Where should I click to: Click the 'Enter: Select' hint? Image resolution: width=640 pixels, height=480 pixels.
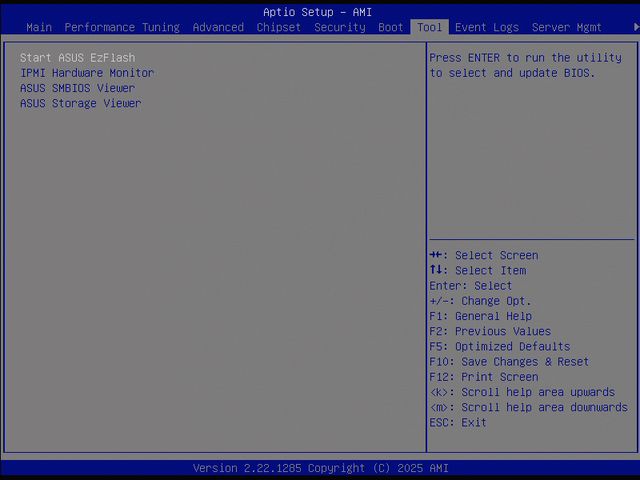pyautogui.click(x=471, y=286)
